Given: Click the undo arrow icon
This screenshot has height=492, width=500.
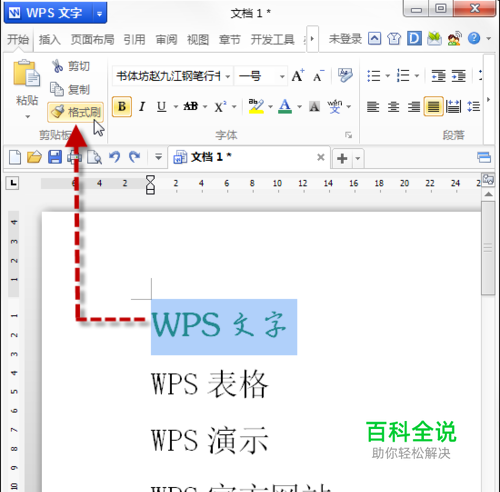Looking at the screenshot, I should [x=115, y=157].
